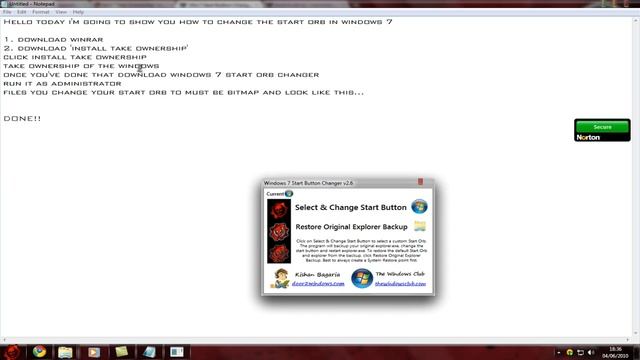Click the first line starting 'Hello today'
Image resolution: width=640 pixels, height=360 pixels.
tap(198, 22)
